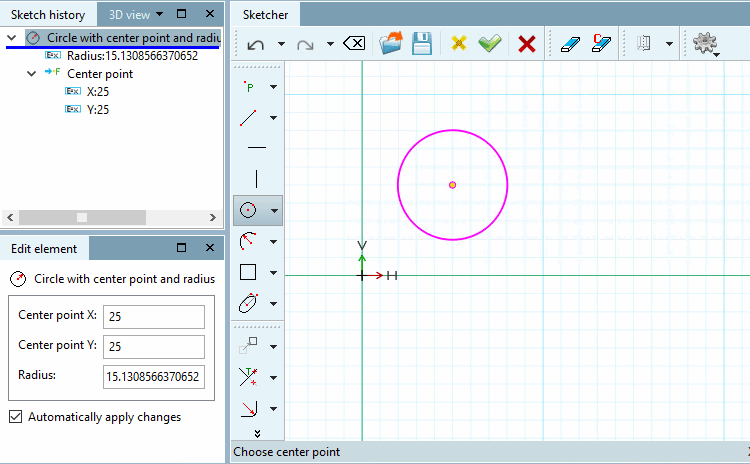Select the diagonal Line tool
This screenshot has height=464, width=750.
(248, 118)
